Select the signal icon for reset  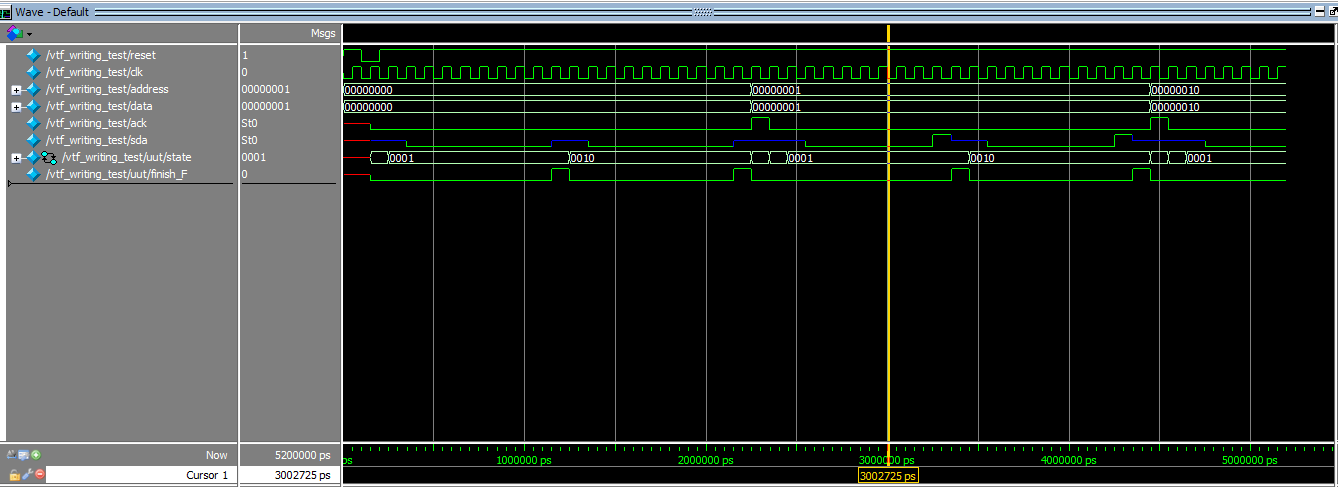coord(33,55)
